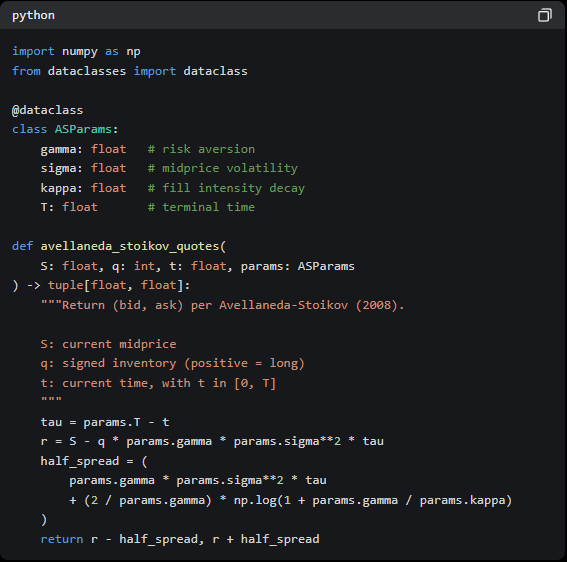
Task: Click the 'tau = params.T - t' line
Action: coord(105,422)
